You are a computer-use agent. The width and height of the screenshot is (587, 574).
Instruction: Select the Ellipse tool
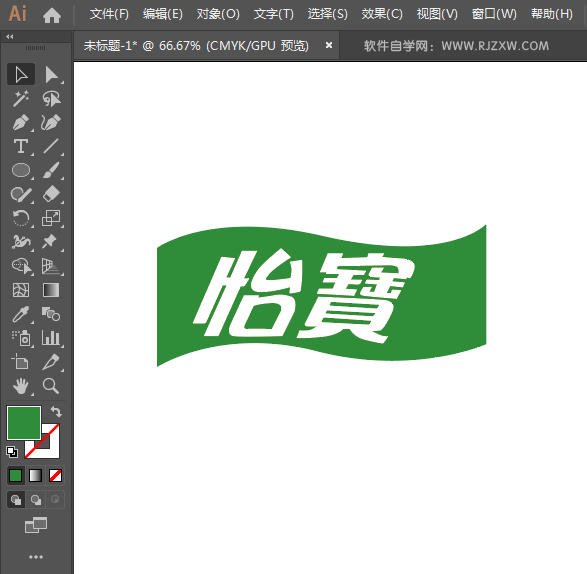[21, 170]
